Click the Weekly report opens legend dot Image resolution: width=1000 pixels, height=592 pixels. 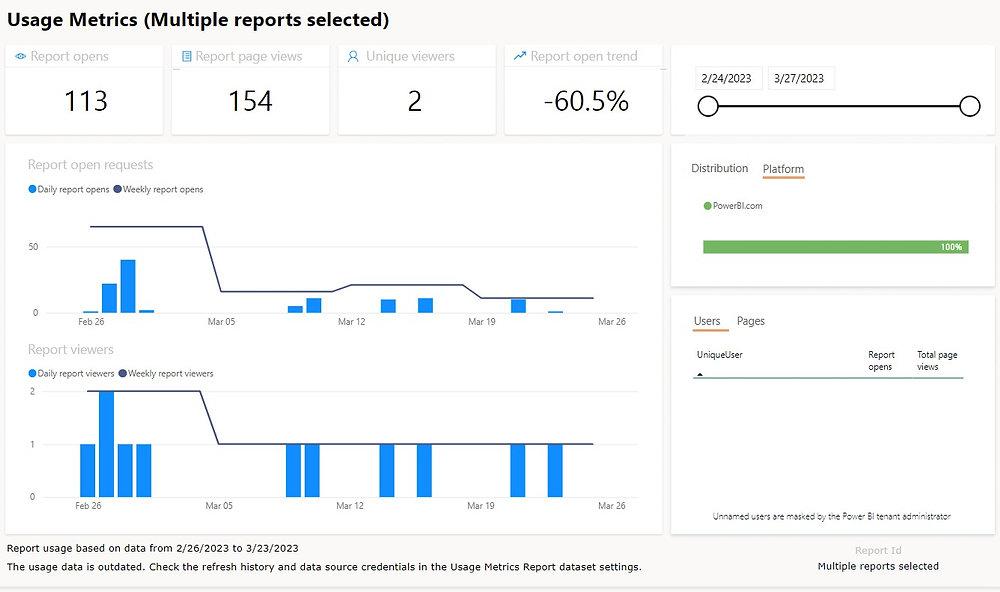click(117, 189)
